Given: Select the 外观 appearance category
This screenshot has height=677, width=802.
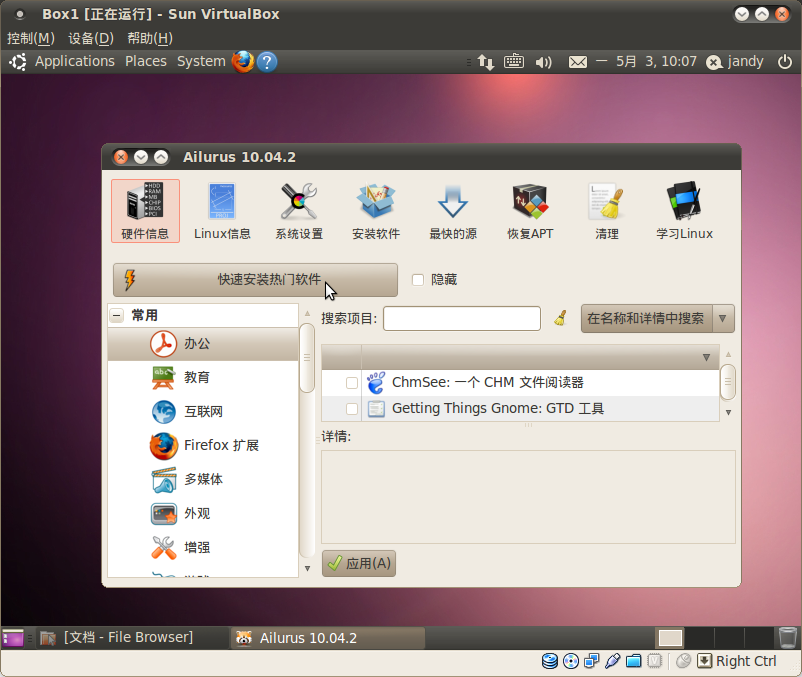Looking at the screenshot, I should 203,513.
